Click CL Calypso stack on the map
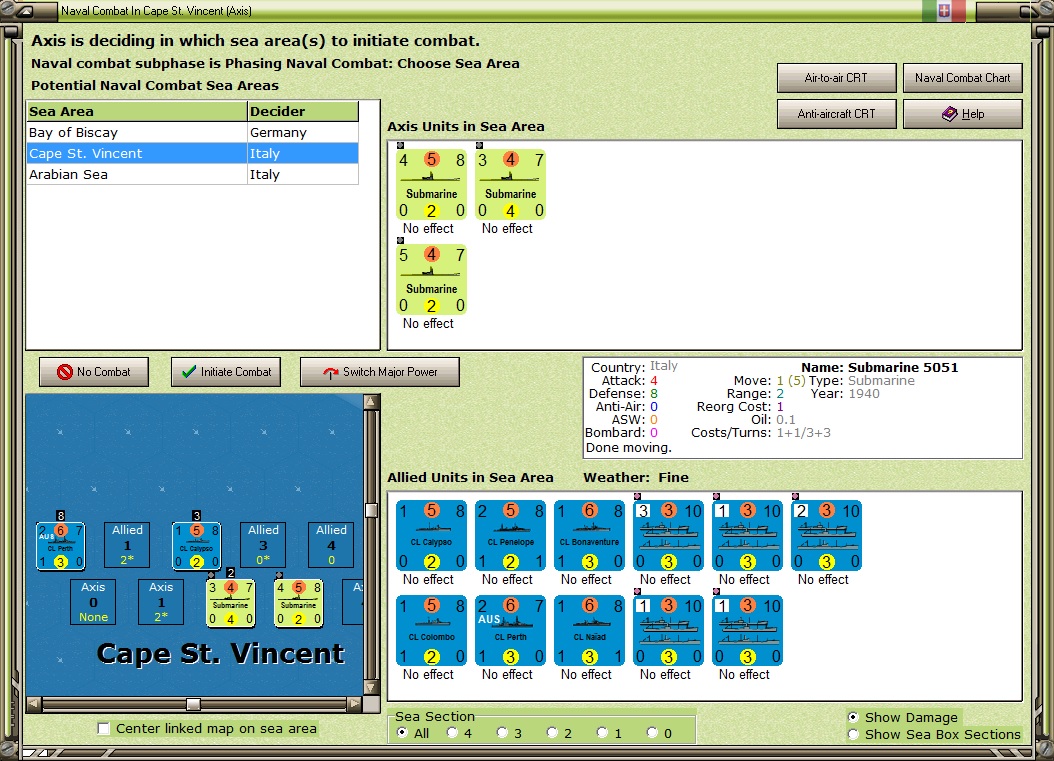Image resolution: width=1054 pixels, height=761 pixels. (x=196, y=546)
